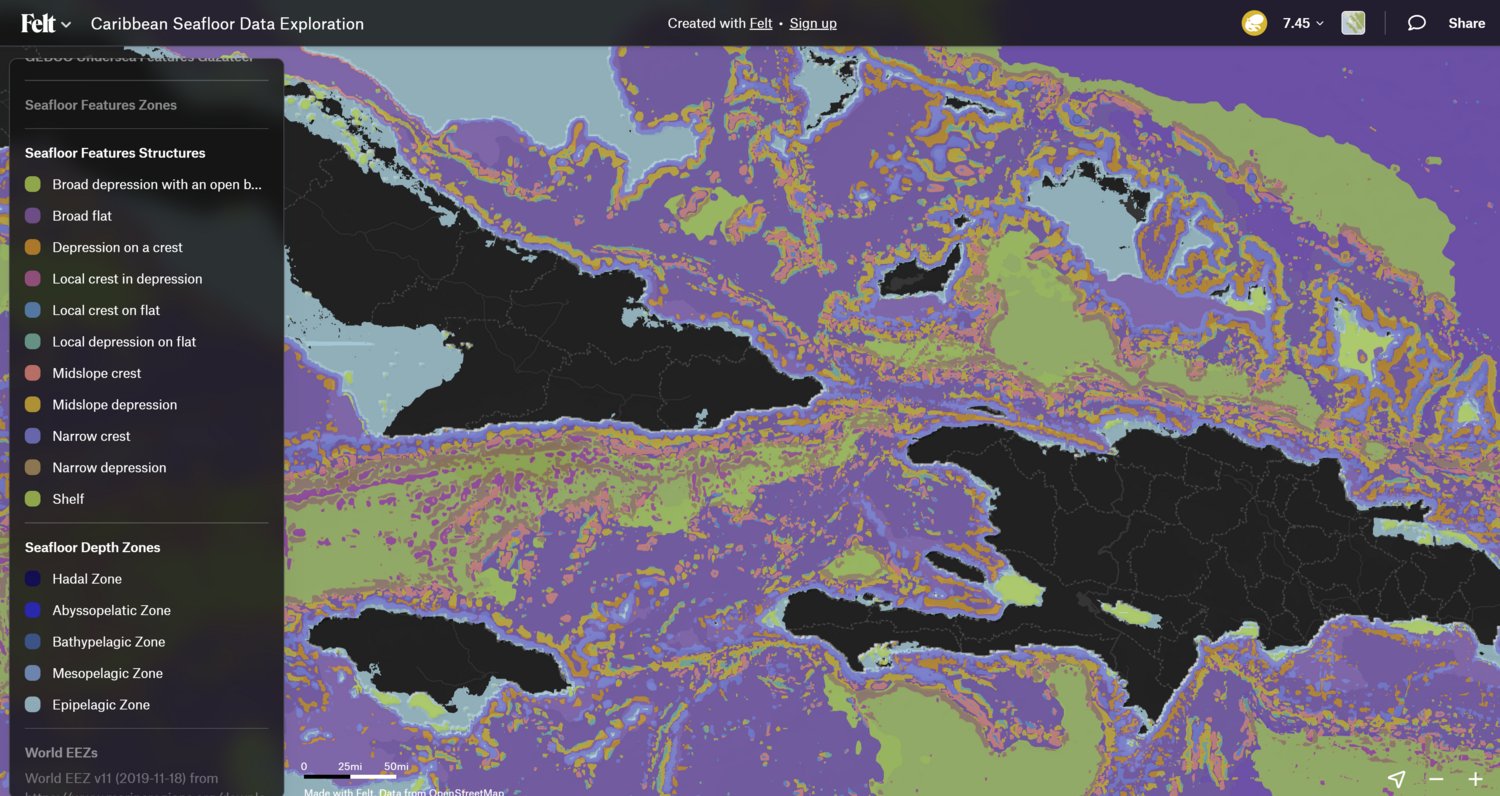Expand the 7.45 balance dropdown
The image size is (1500, 796).
(x=1293, y=22)
